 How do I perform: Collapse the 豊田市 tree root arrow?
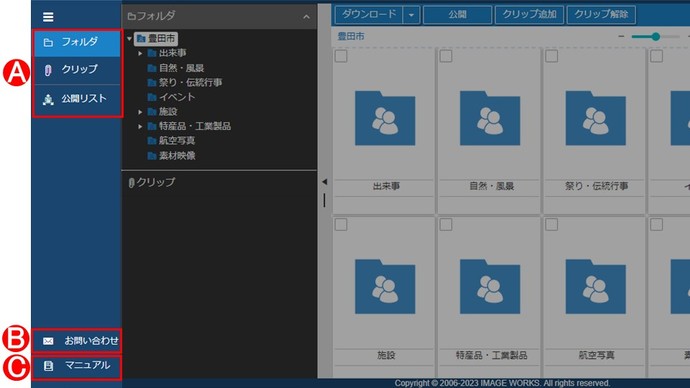129,39
